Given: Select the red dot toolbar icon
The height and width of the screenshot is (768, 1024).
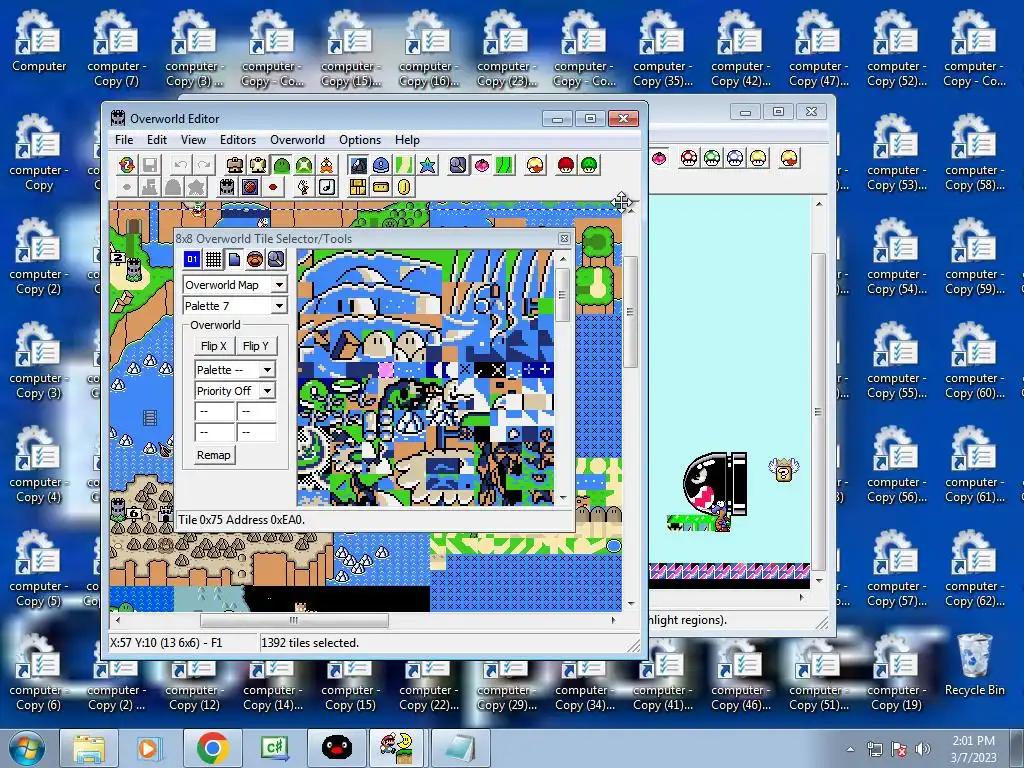Looking at the screenshot, I should [x=273, y=187].
